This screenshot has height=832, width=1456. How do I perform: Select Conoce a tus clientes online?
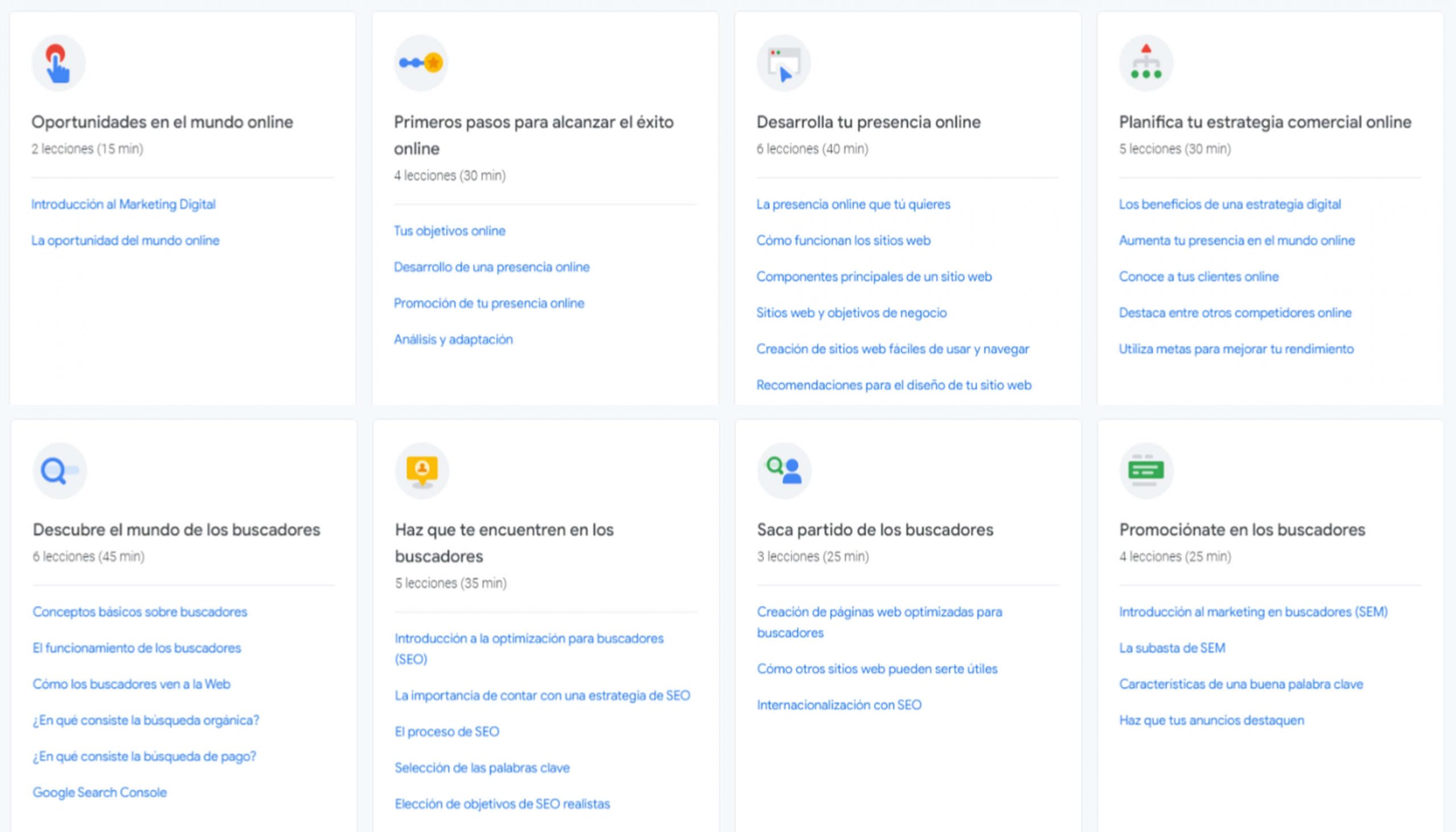pyautogui.click(x=1199, y=276)
